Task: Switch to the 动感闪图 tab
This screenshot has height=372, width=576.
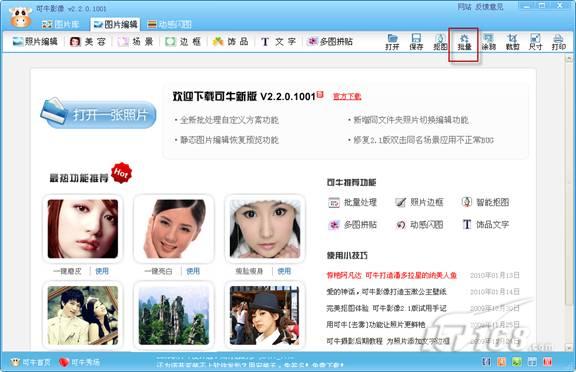Action: click(169, 24)
